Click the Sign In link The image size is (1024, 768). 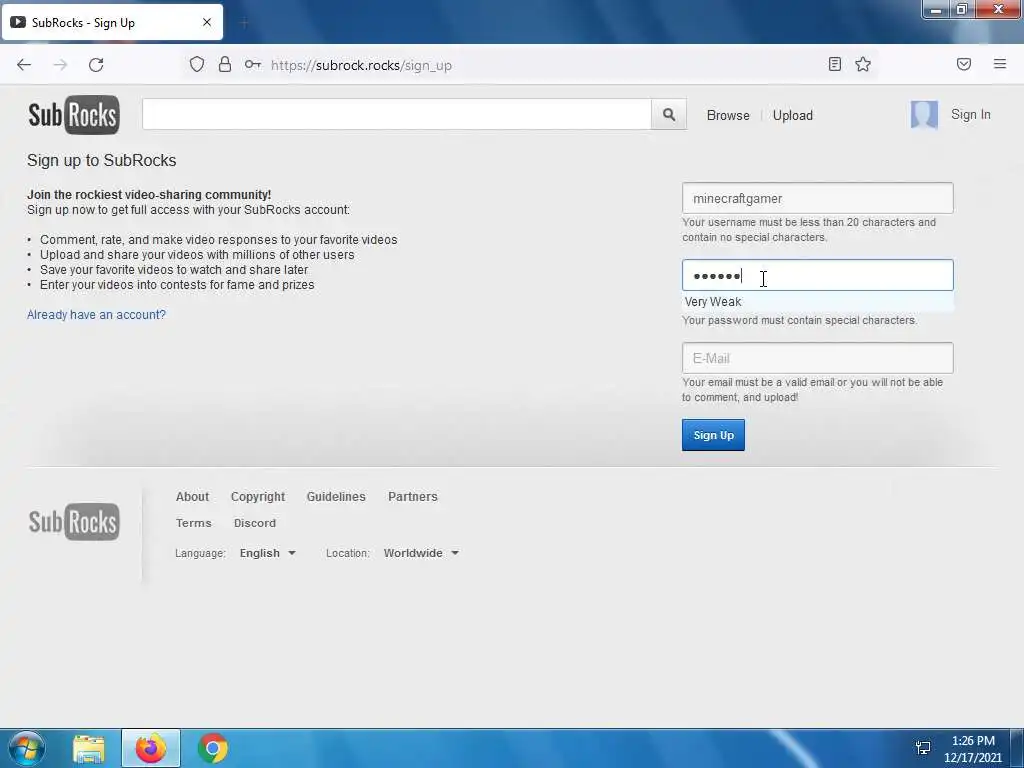tap(970, 114)
